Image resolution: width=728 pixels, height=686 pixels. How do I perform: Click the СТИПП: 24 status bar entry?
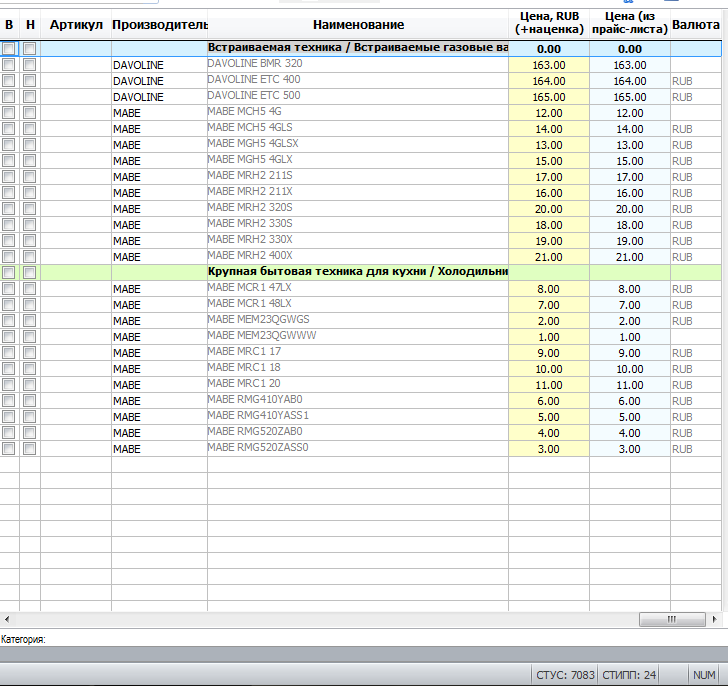tap(629, 674)
